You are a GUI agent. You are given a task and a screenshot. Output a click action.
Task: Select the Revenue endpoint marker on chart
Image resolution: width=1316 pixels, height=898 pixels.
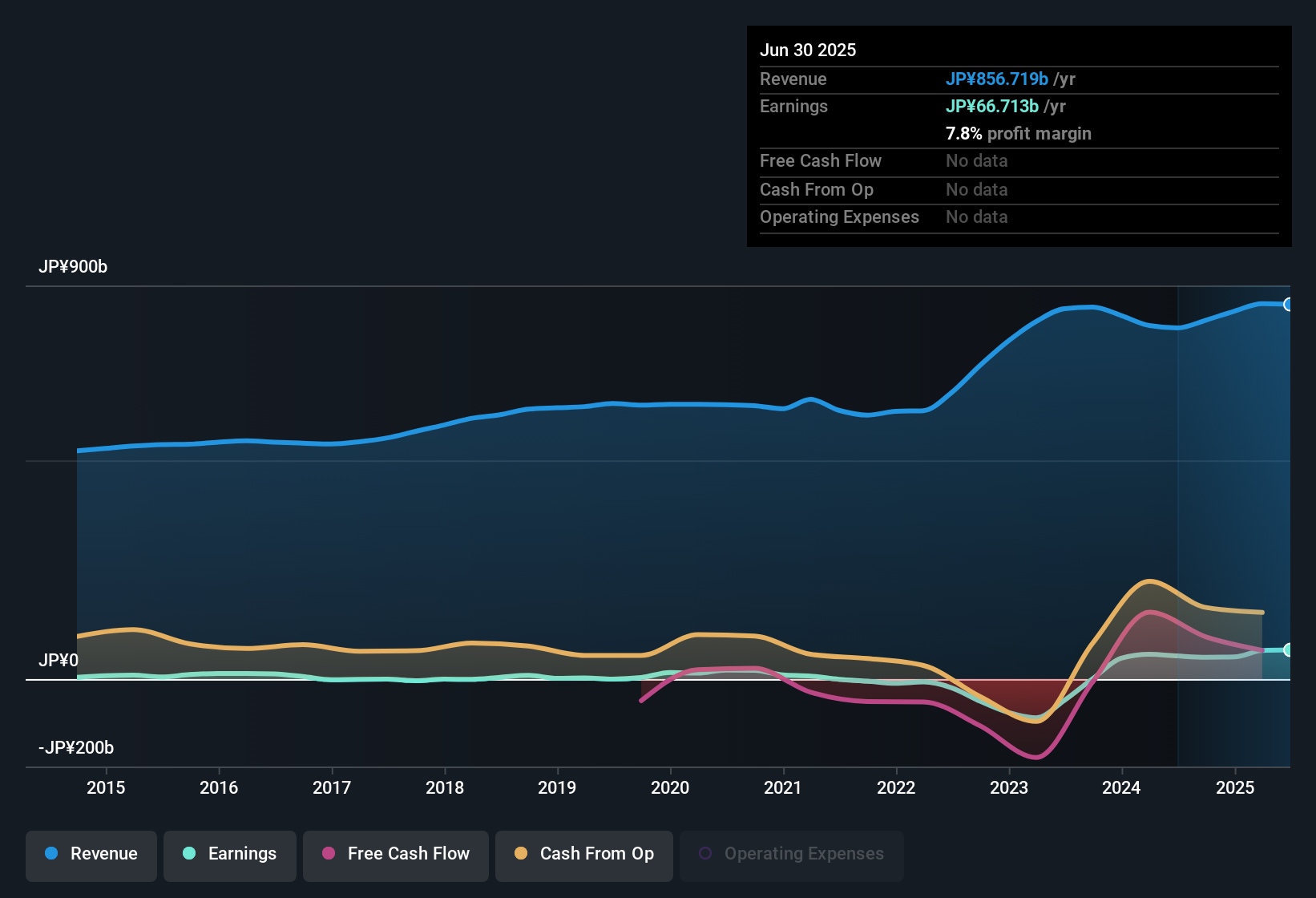(x=1288, y=305)
